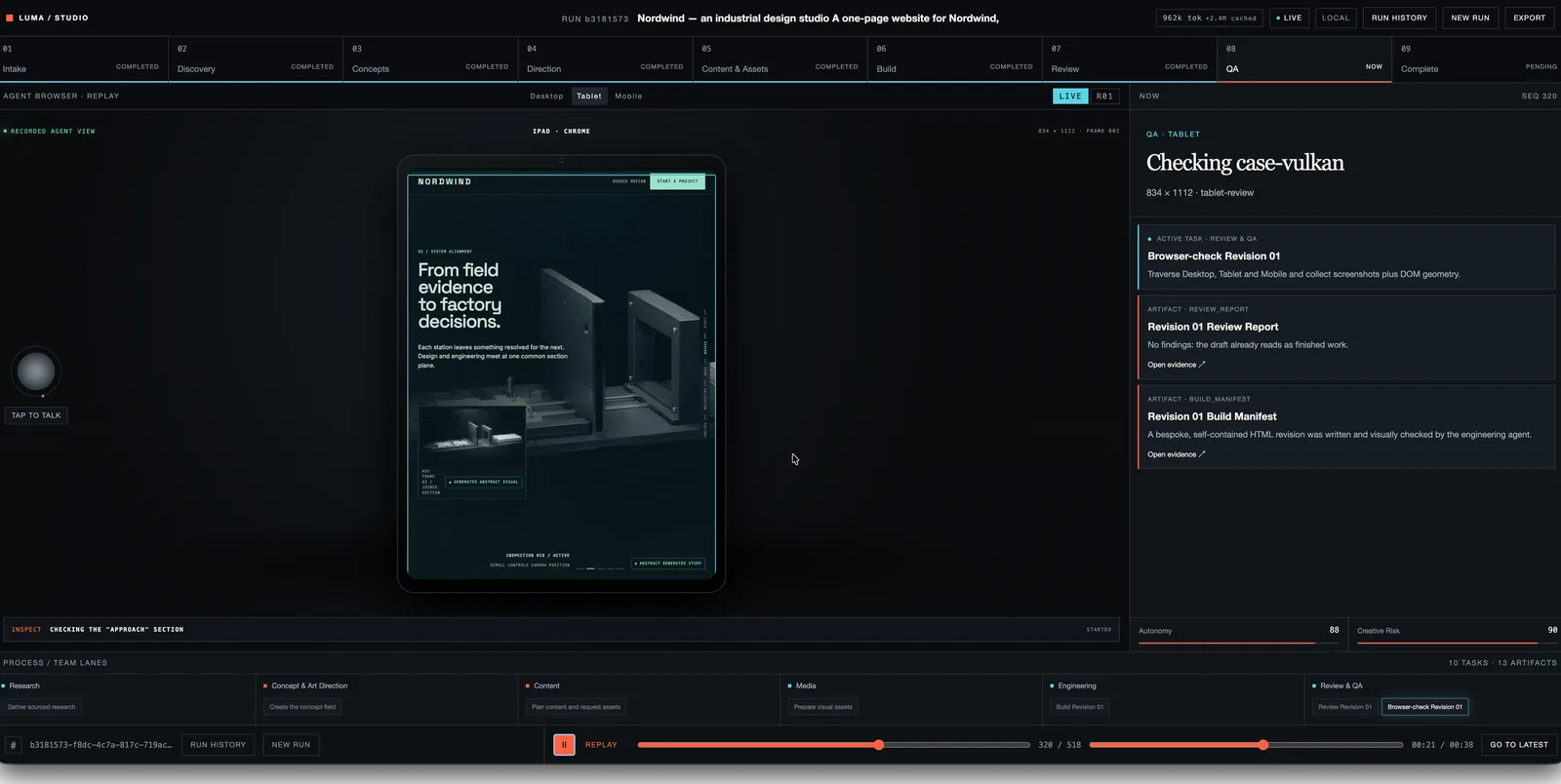This screenshot has height=784, width=1561.
Task: Pause the replay with the orange button
Action: (x=564, y=745)
